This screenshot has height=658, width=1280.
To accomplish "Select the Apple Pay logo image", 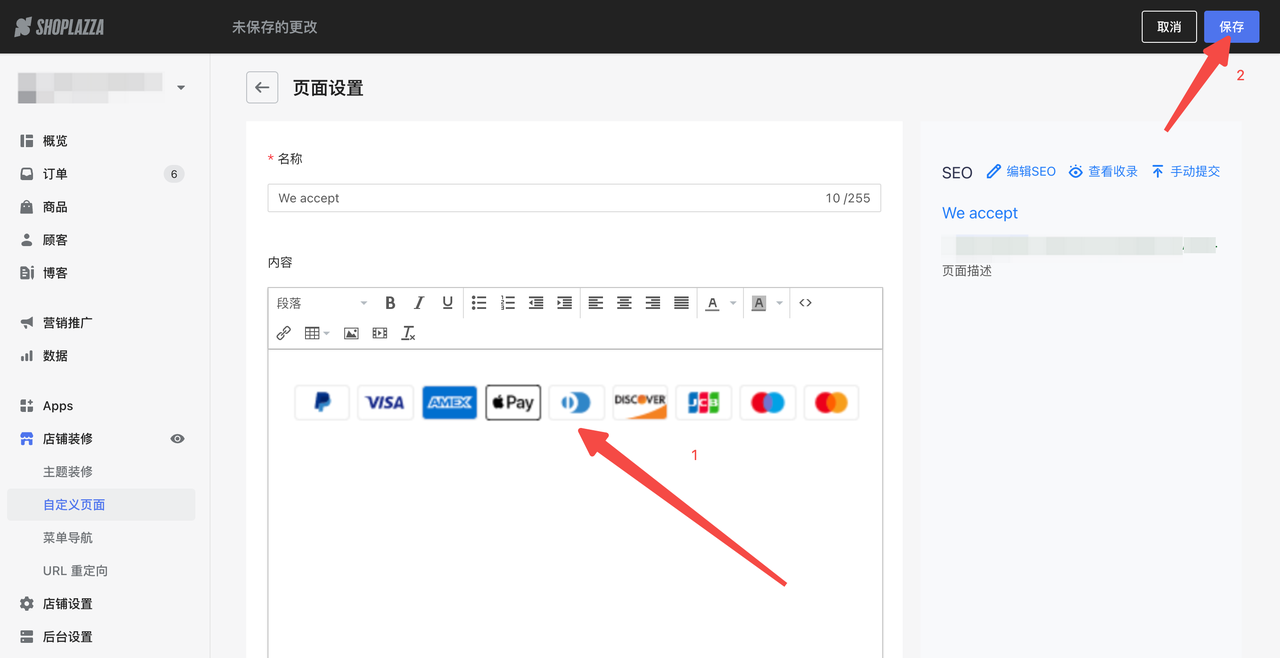I will pyautogui.click(x=513, y=402).
